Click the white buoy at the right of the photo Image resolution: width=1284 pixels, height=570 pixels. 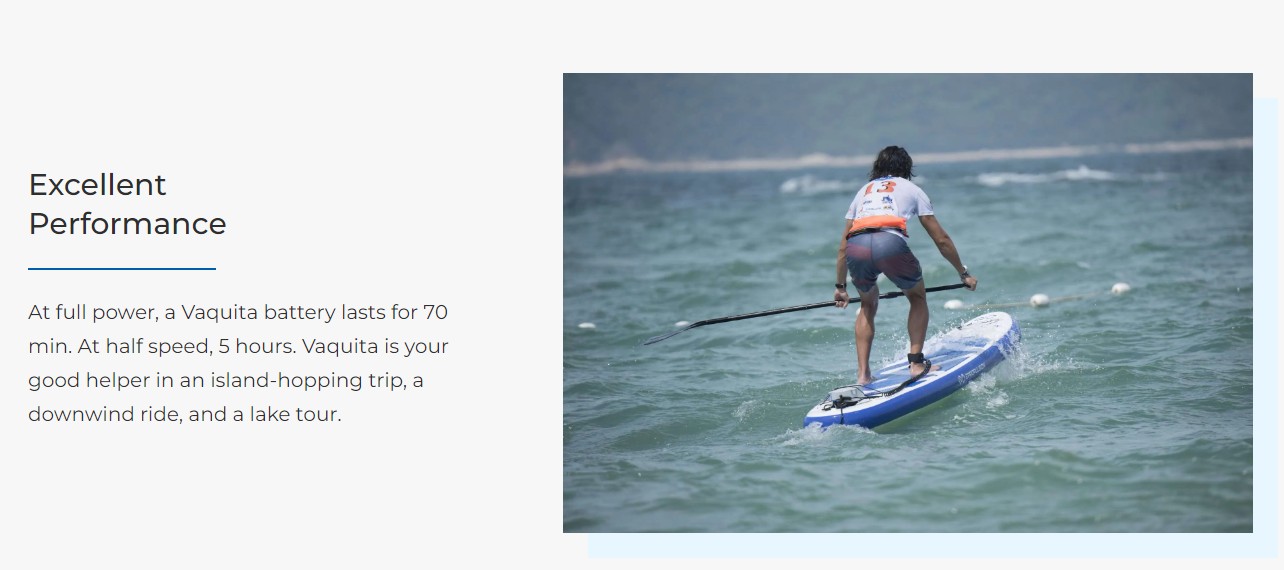[1120, 289]
